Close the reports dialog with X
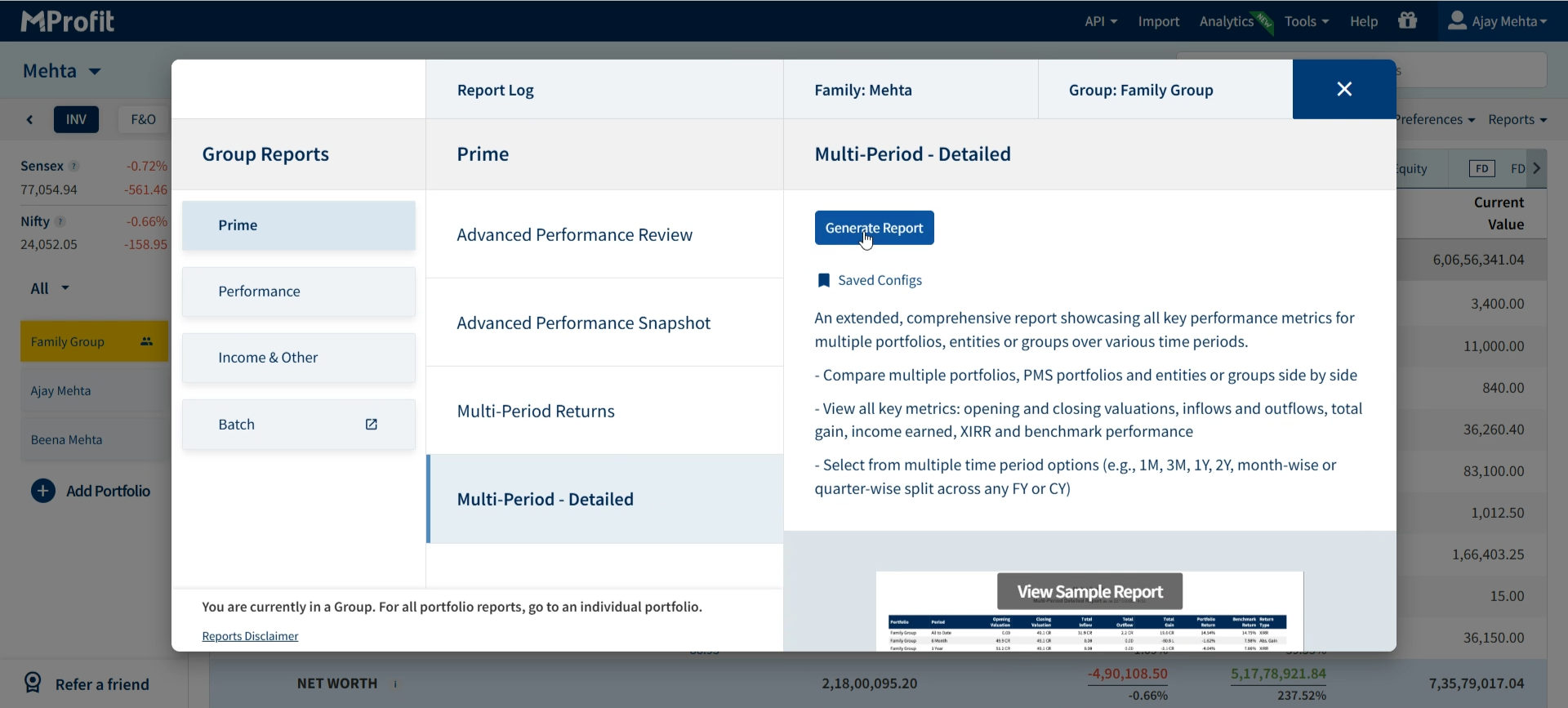Viewport: 1568px width, 708px height. tap(1344, 89)
